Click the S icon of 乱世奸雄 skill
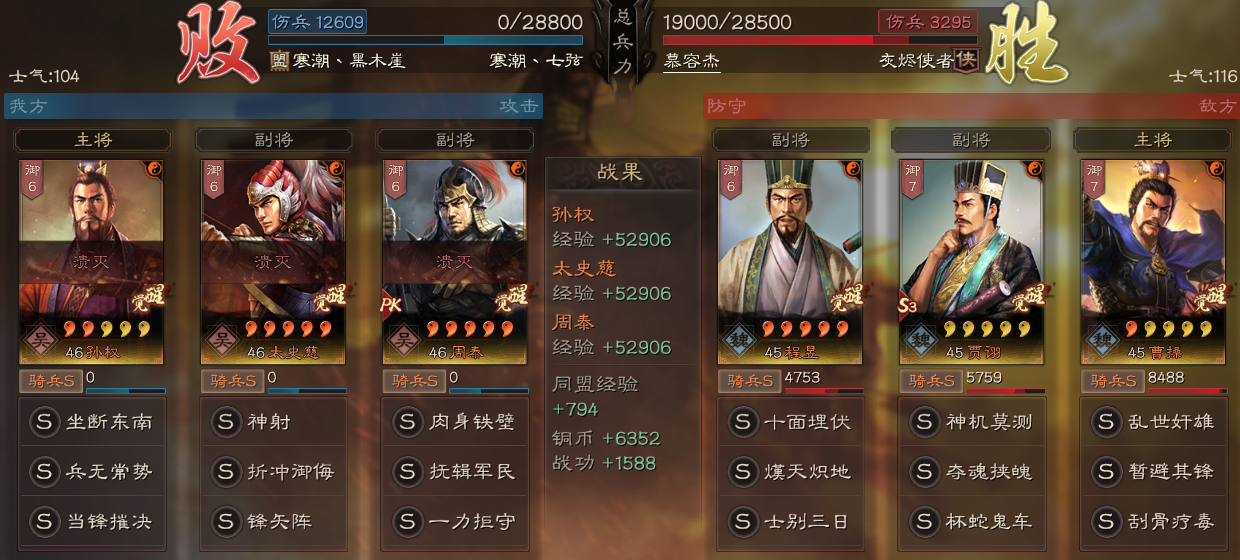The image size is (1240, 560). pos(1106,422)
